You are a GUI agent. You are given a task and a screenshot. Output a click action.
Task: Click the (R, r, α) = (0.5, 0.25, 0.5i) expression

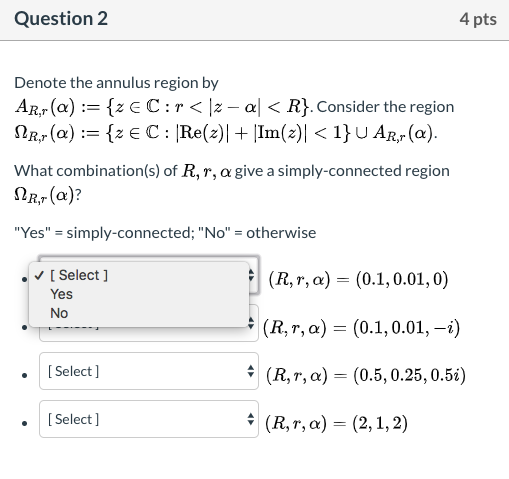point(366,375)
